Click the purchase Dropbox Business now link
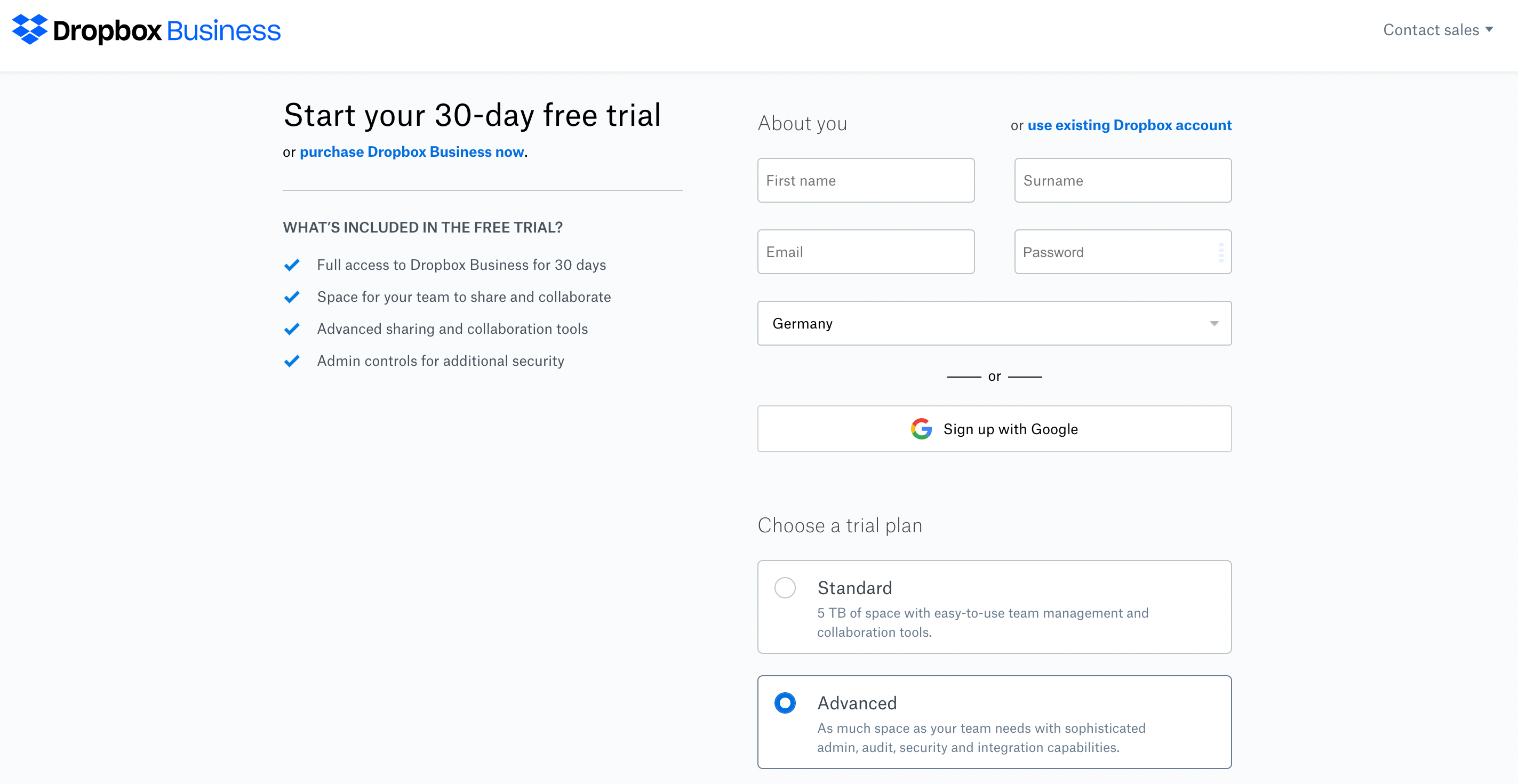 [x=411, y=151]
